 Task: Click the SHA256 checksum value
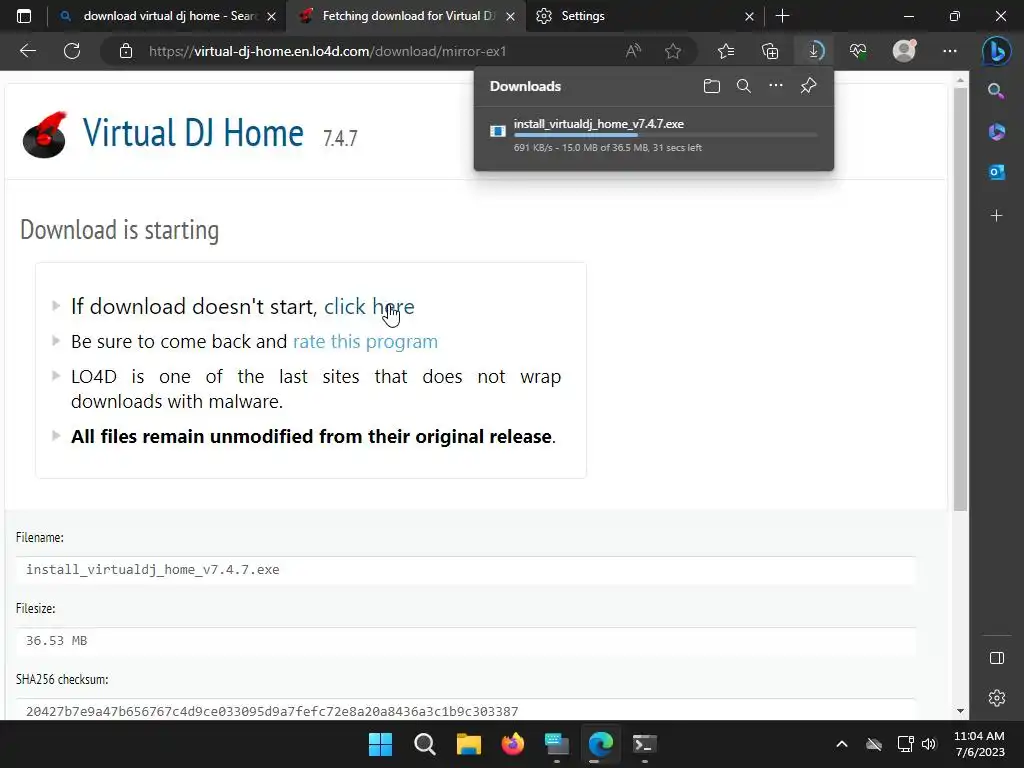click(x=272, y=711)
